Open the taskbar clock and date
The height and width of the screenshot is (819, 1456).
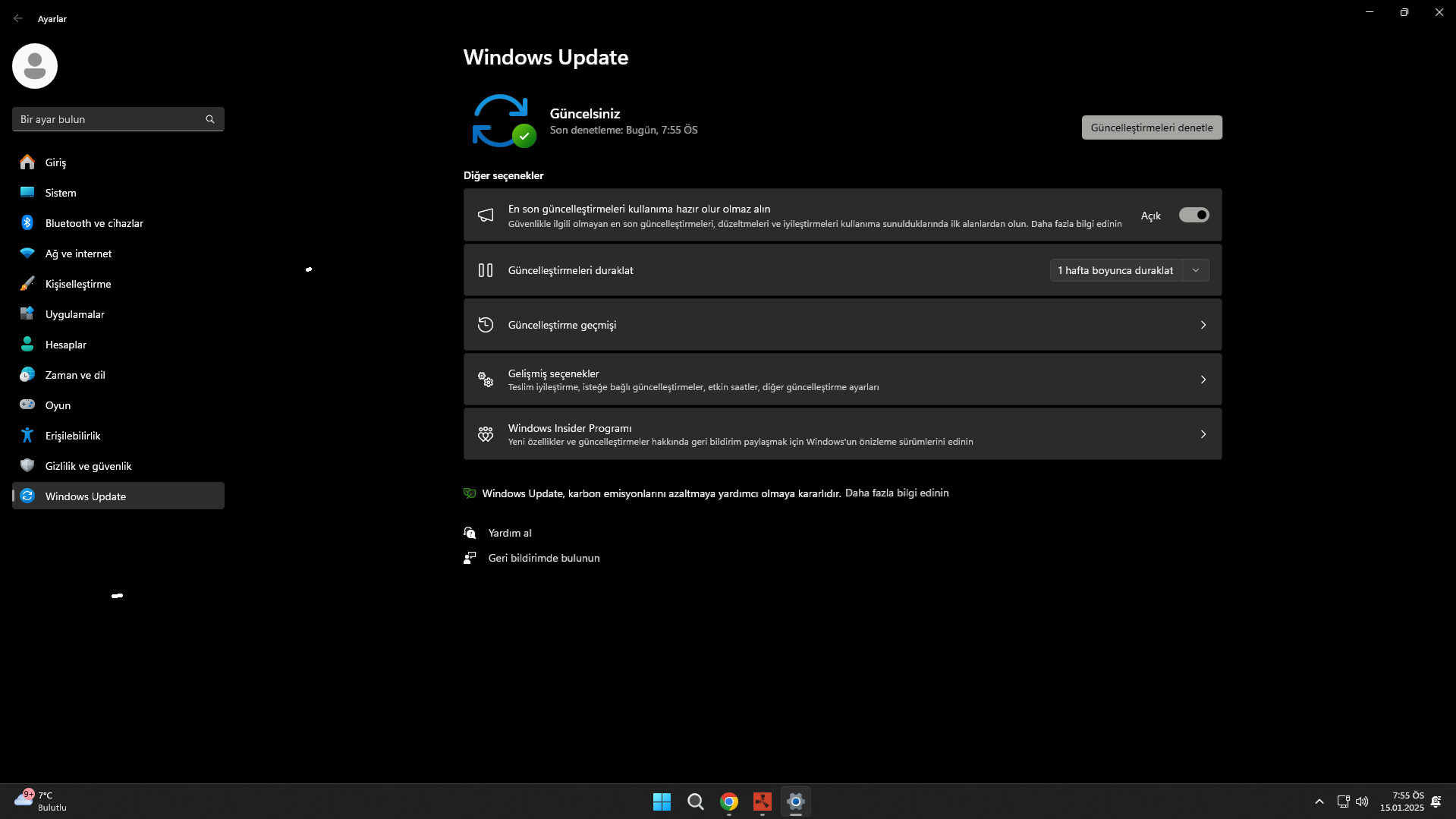[x=1402, y=802]
